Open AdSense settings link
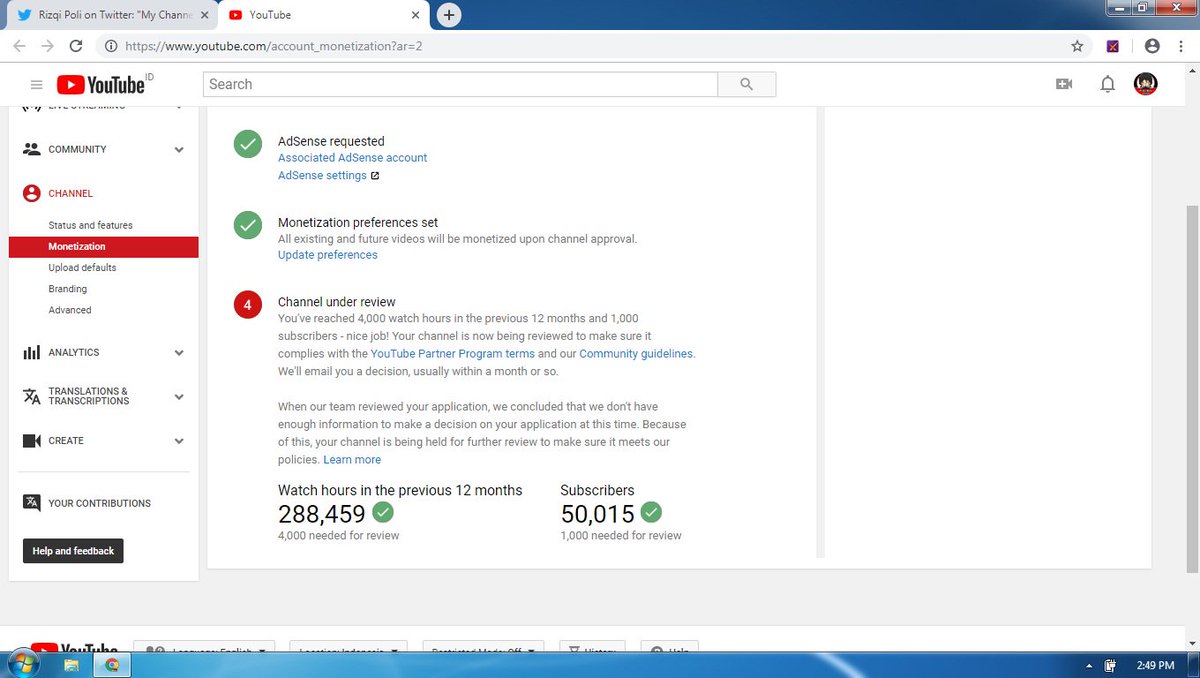 [322, 176]
